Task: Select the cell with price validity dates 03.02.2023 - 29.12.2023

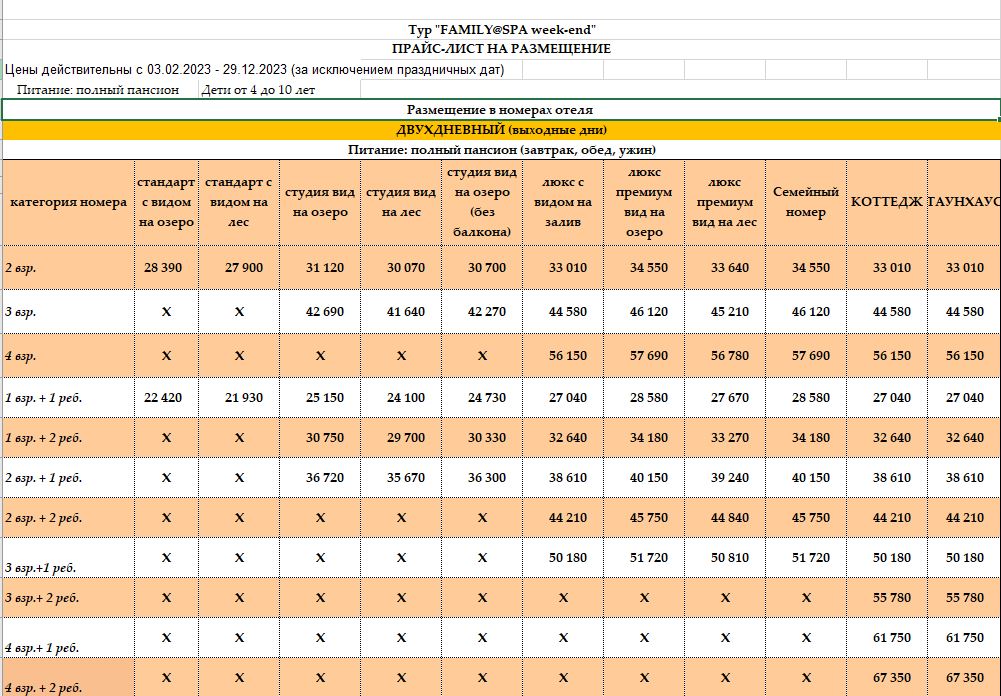Action: click(x=254, y=70)
